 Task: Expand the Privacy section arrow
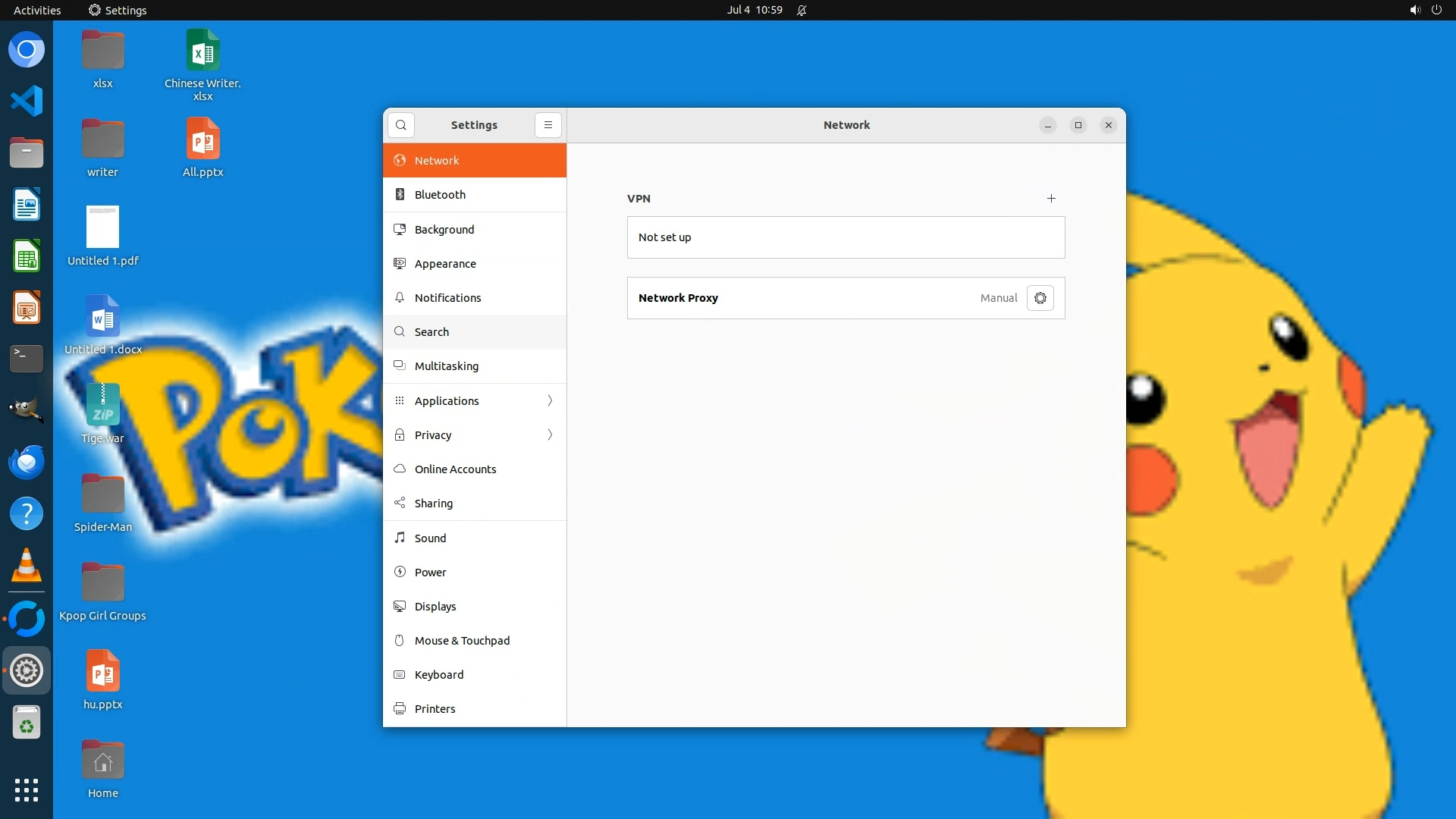(x=550, y=435)
